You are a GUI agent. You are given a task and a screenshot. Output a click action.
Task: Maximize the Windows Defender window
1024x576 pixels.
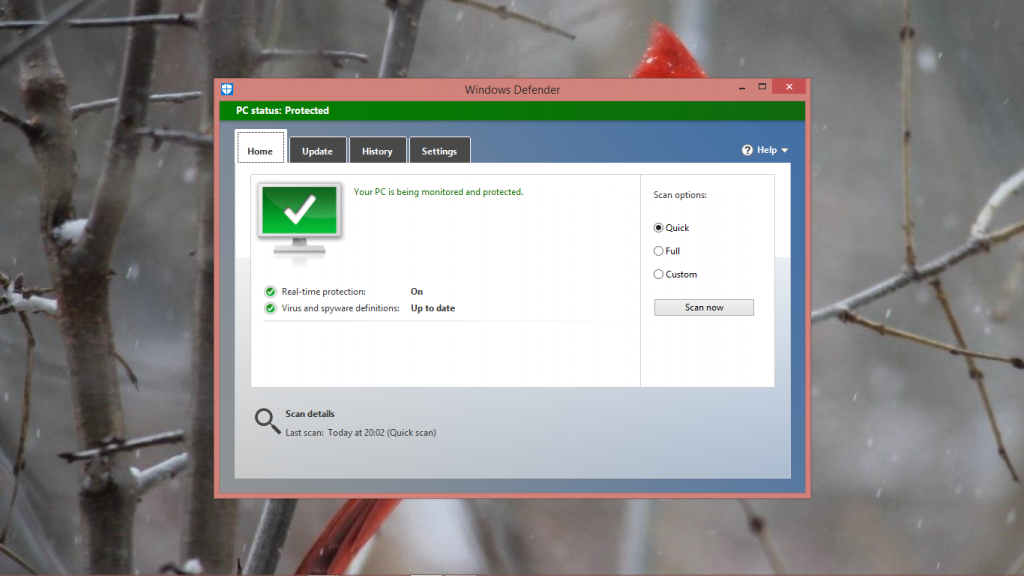click(x=762, y=88)
